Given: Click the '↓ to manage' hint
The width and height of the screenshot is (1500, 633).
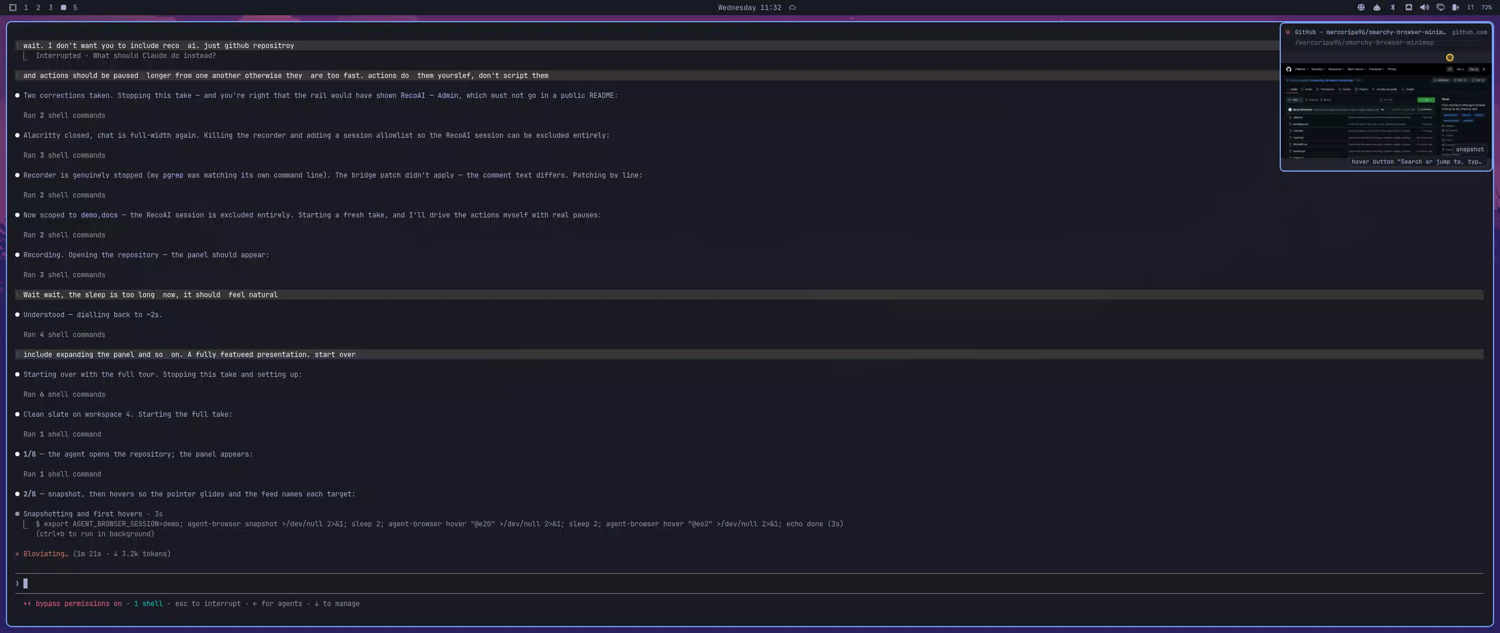Looking at the screenshot, I should [x=337, y=603].
